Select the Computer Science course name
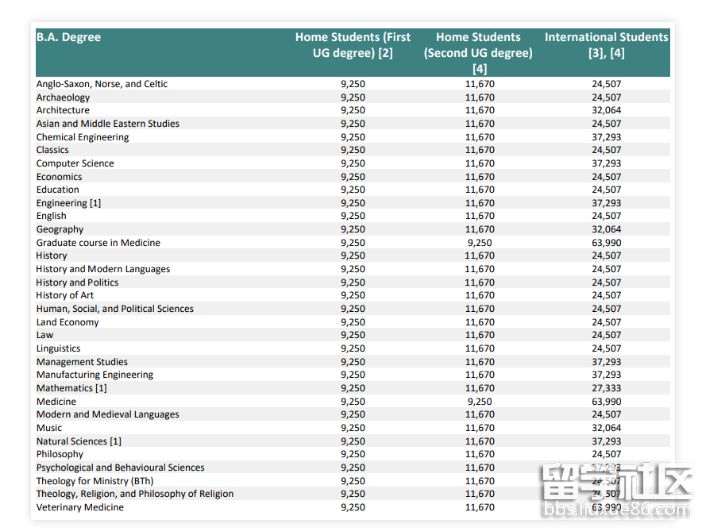Screen dimensions: 707x531 pyautogui.click(x=75, y=163)
